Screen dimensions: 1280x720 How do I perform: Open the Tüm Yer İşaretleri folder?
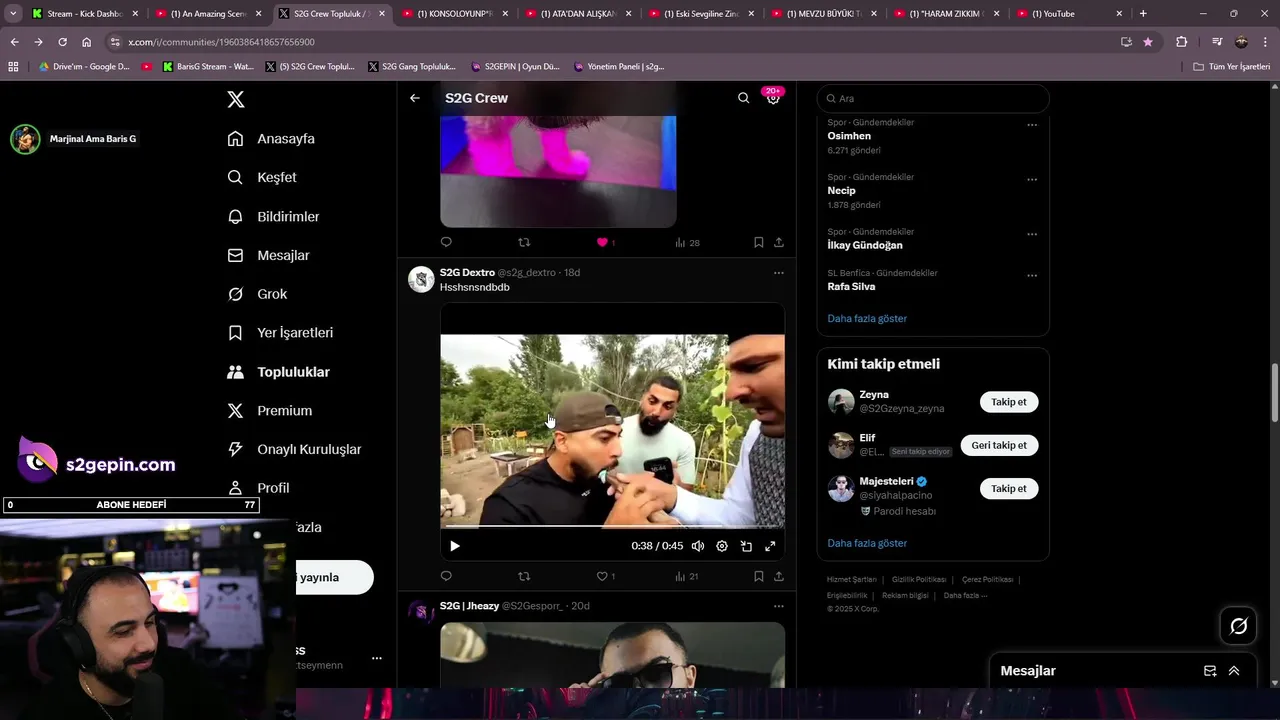(x=1232, y=66)
